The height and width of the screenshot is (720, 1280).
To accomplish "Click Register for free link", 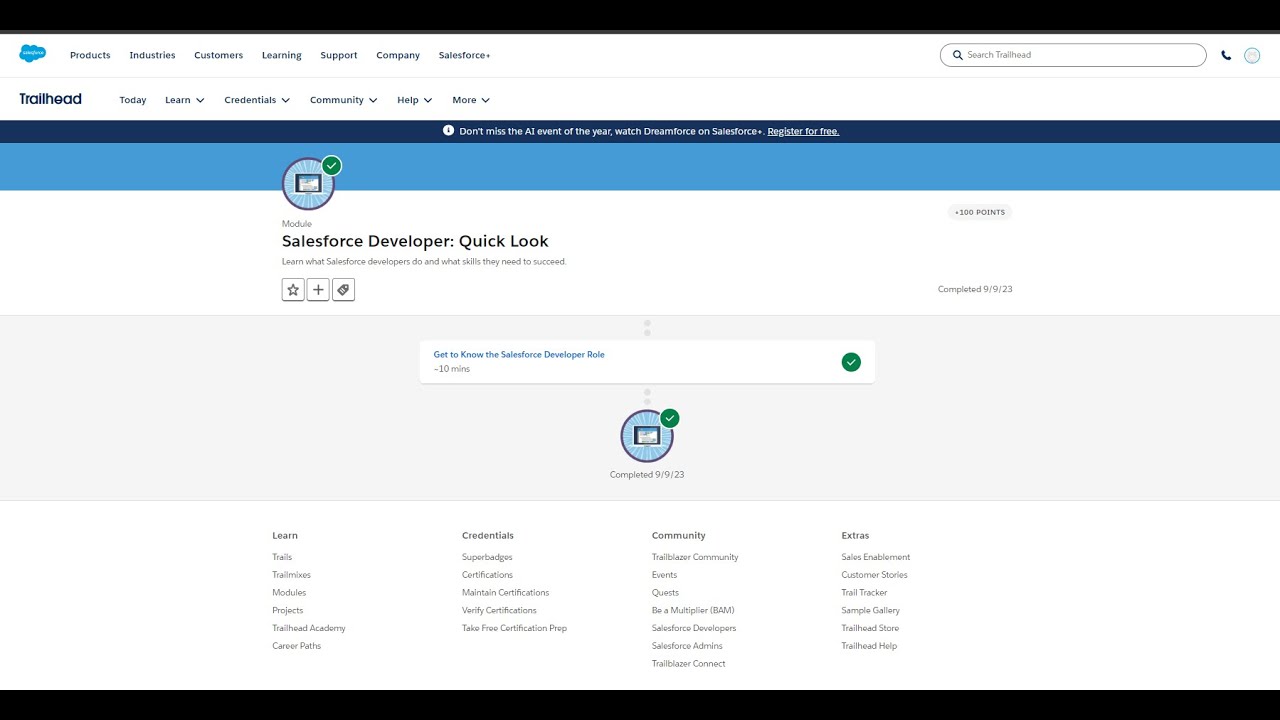I will tap(803, 131).
